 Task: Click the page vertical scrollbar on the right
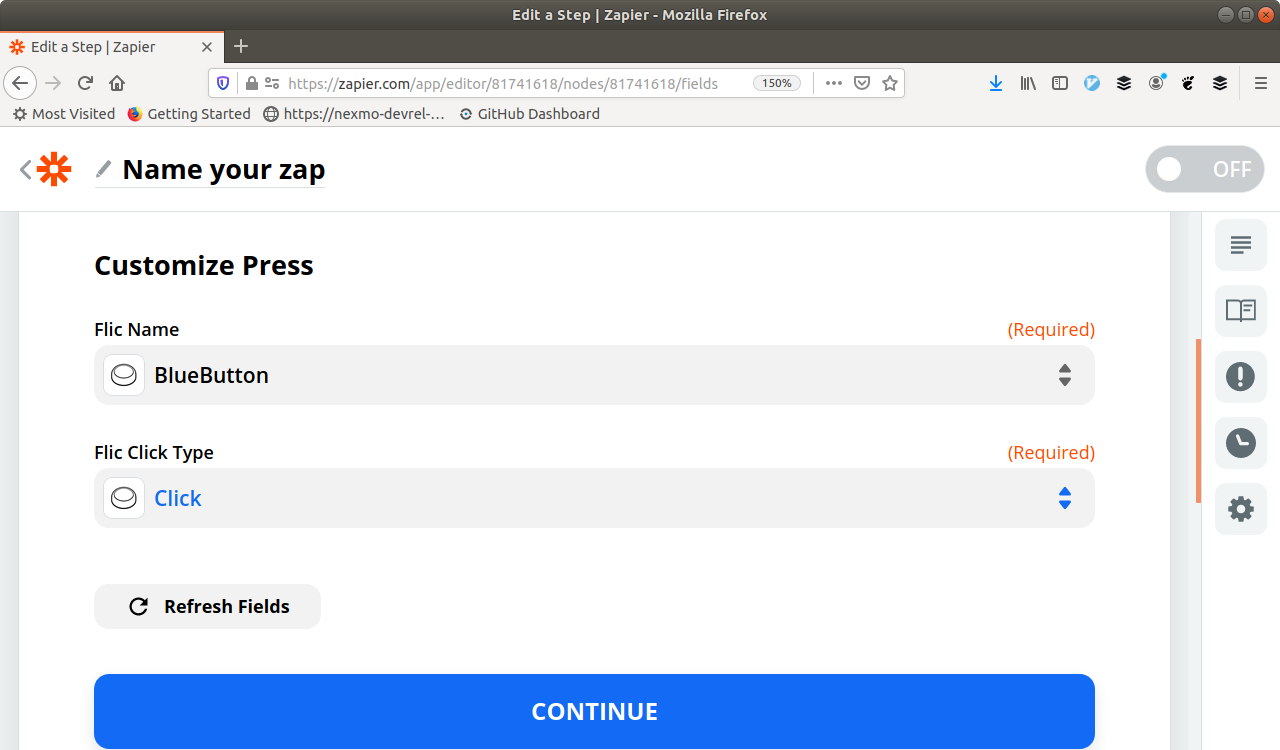(1198, 421)
